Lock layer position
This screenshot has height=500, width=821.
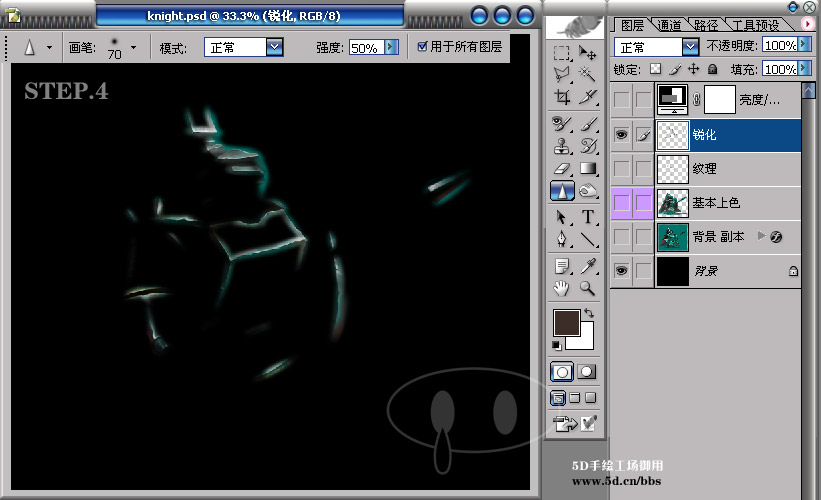point(694,69)
